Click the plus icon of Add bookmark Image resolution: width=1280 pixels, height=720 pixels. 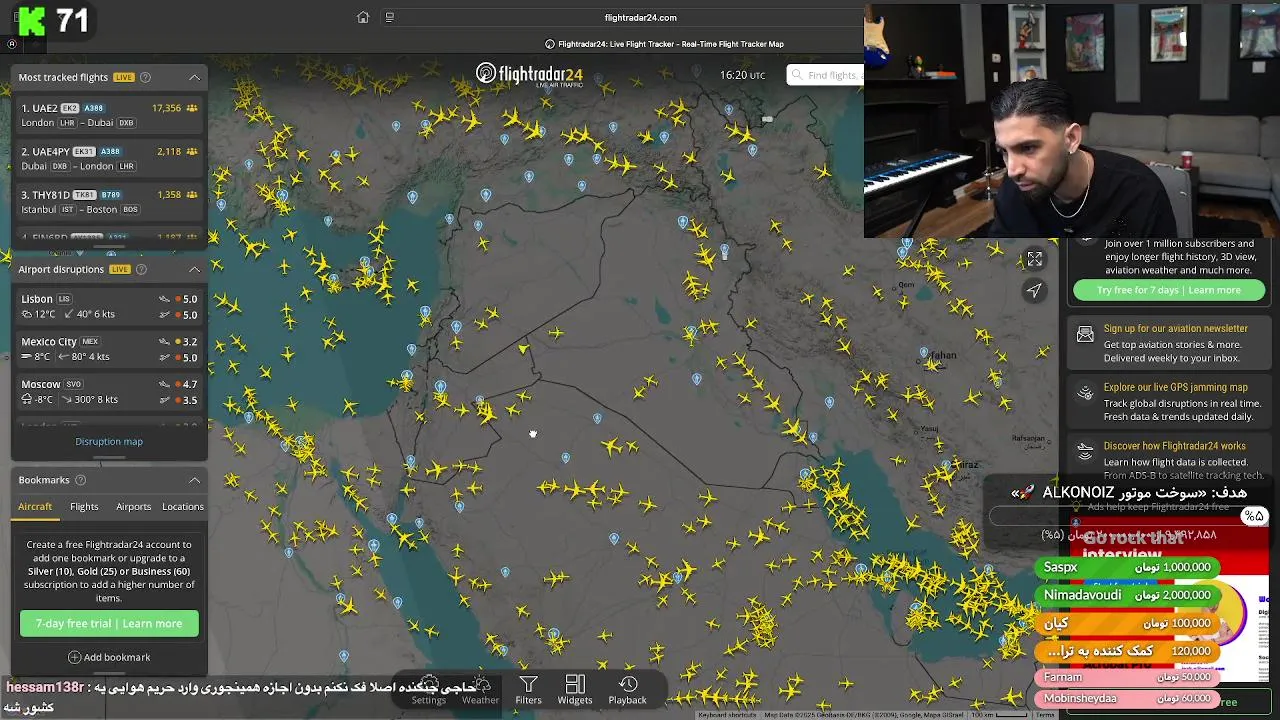coord(74,657)
